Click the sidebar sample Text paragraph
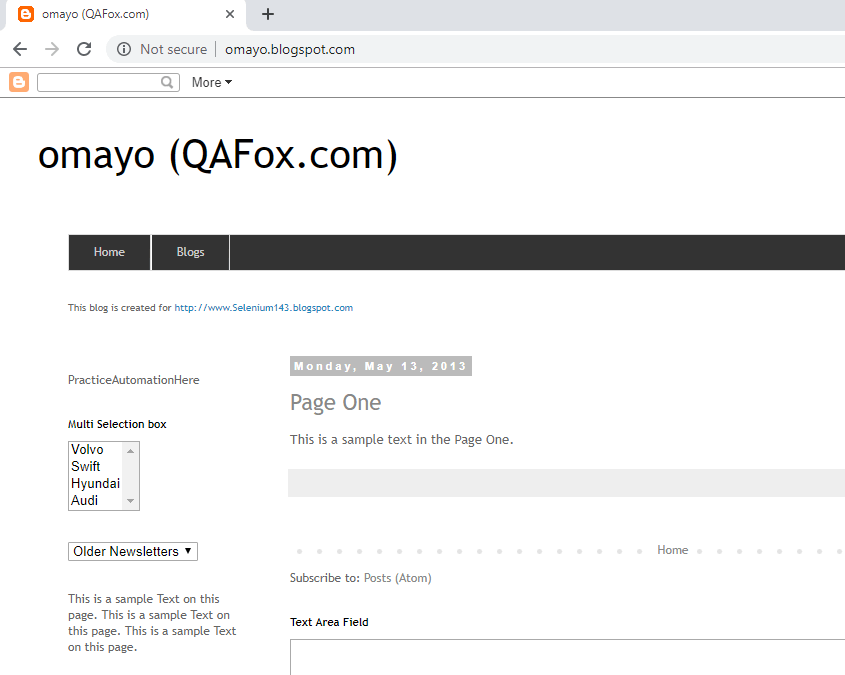Viewport: 845px width, 675px height. point(152,623)
